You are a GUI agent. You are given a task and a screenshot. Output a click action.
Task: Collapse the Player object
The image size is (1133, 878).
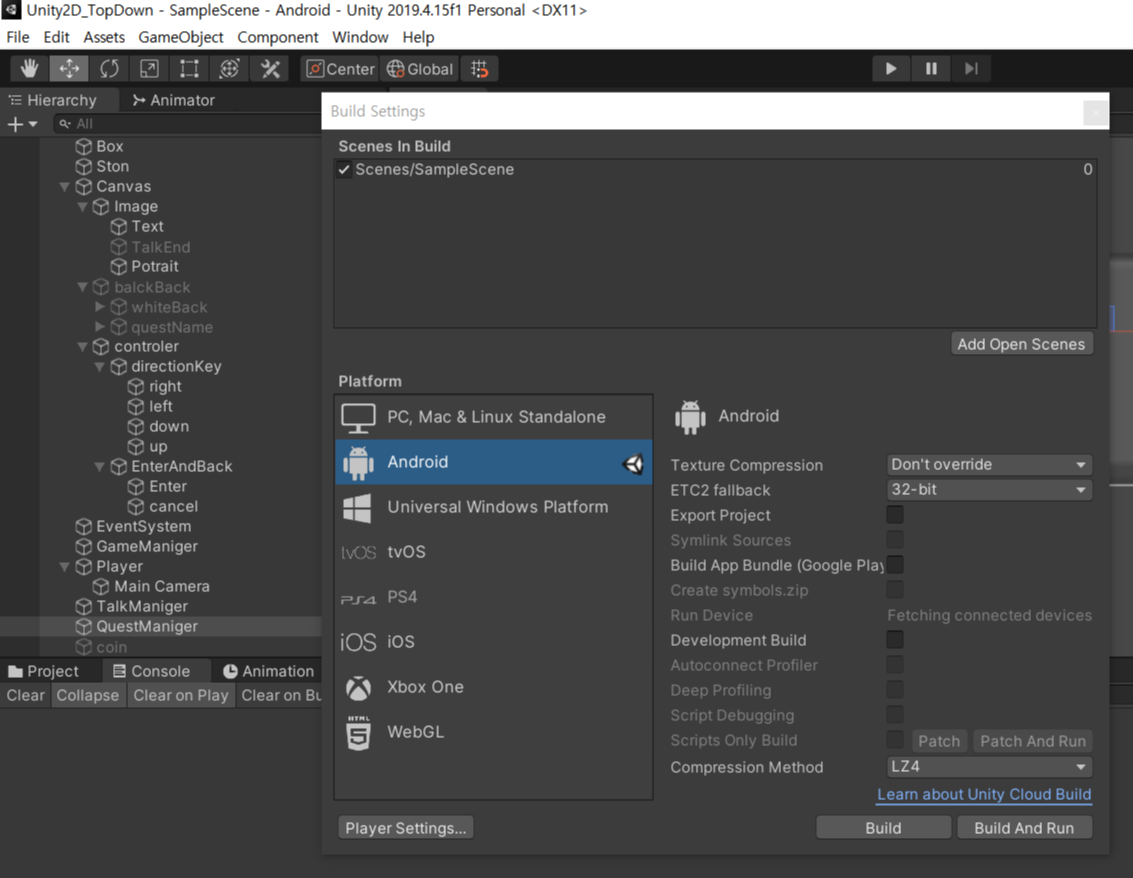(64, 567)
